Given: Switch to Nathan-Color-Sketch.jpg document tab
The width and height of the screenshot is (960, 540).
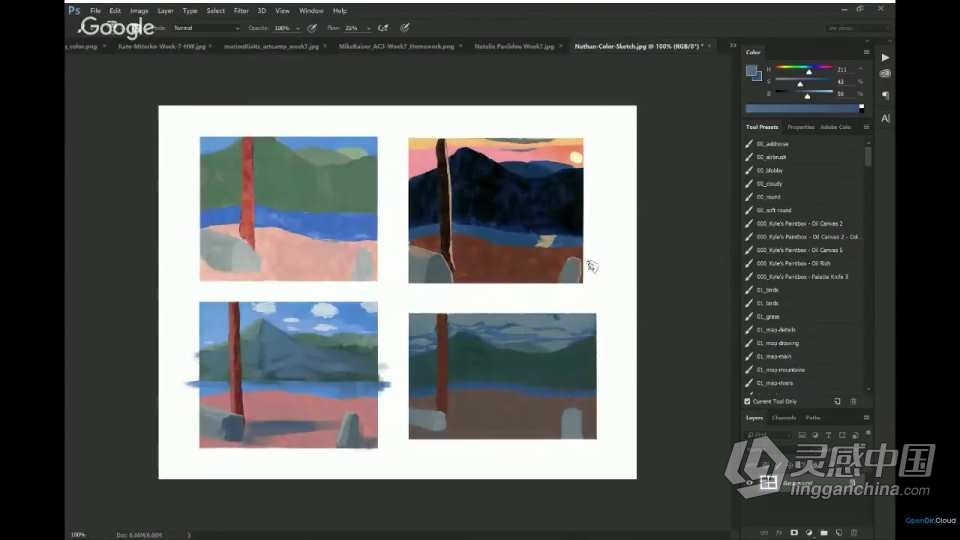Looking at the screenshot, I should 638,46.
